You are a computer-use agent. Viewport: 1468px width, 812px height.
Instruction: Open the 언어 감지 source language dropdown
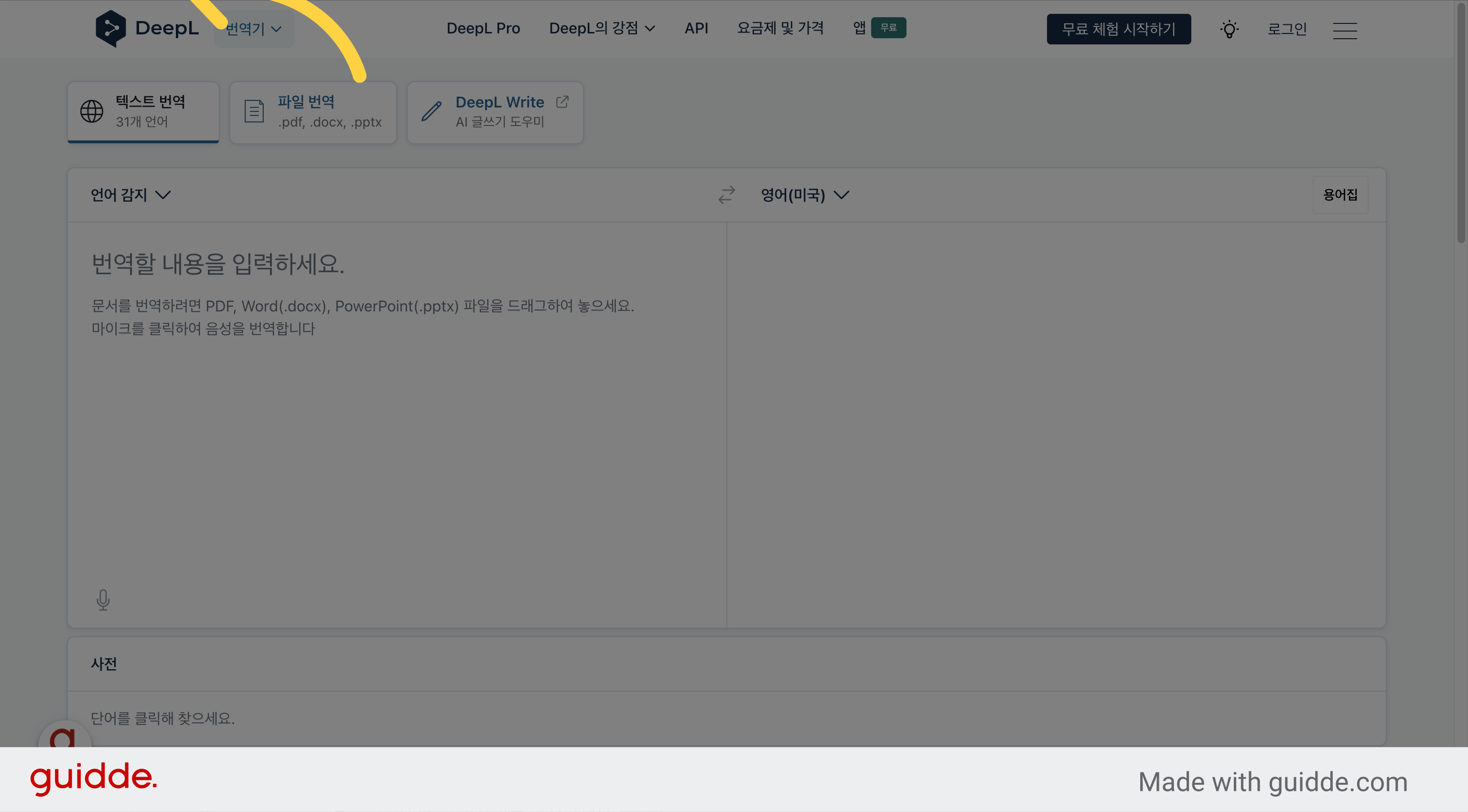point(130,195)
